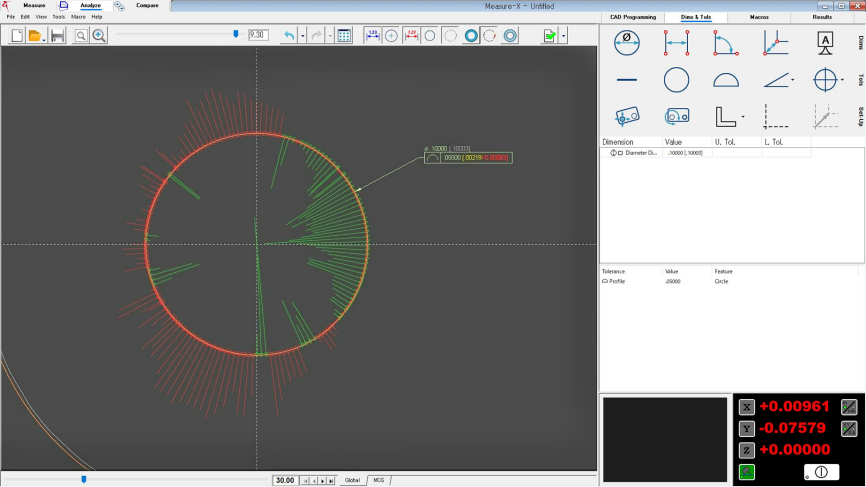
Task: Click the dashed axes origin icon
Action: pyautogui.click(x=775, y=117)
